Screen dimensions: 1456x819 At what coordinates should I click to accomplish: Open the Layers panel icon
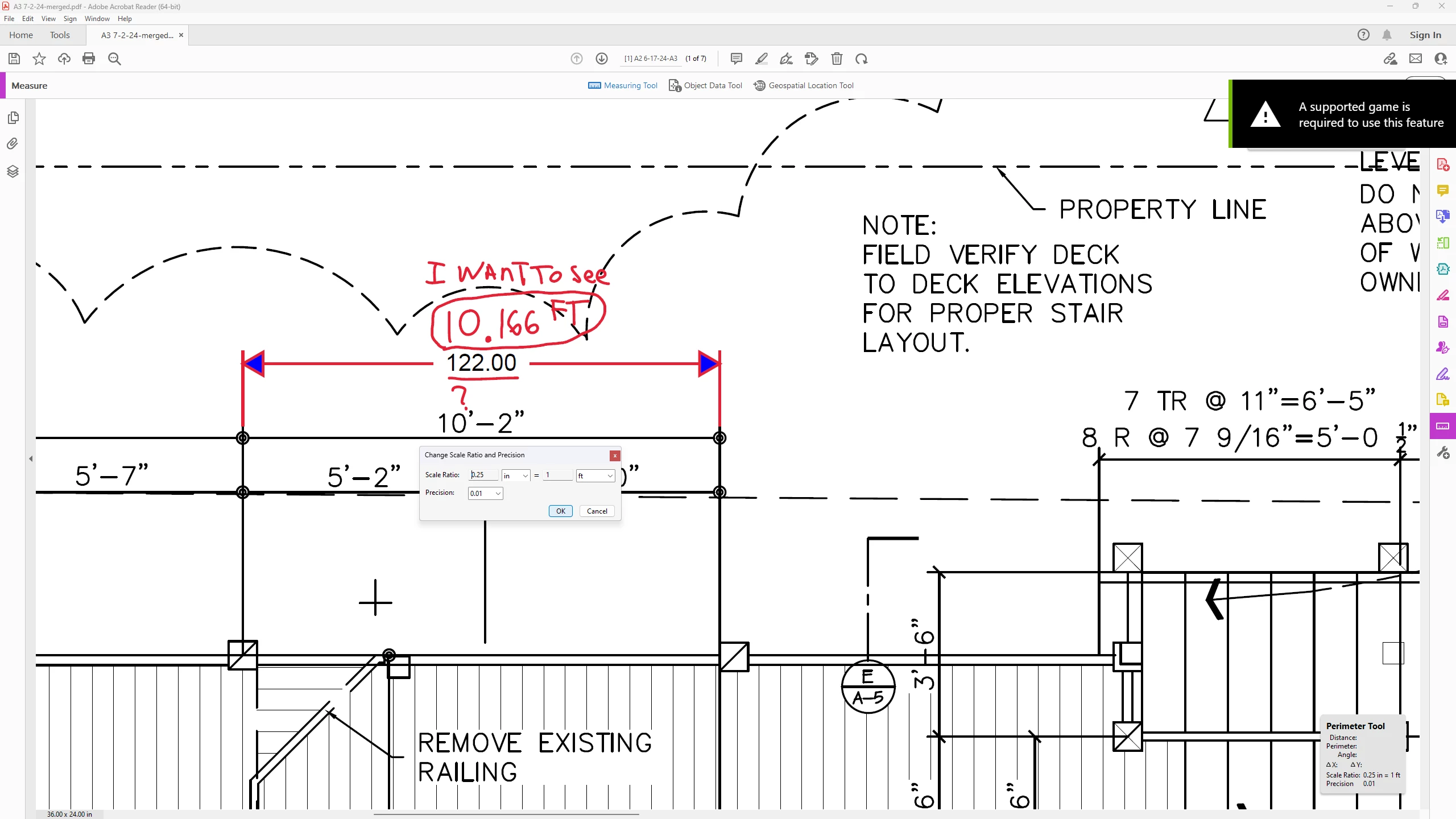click(13, 172)
